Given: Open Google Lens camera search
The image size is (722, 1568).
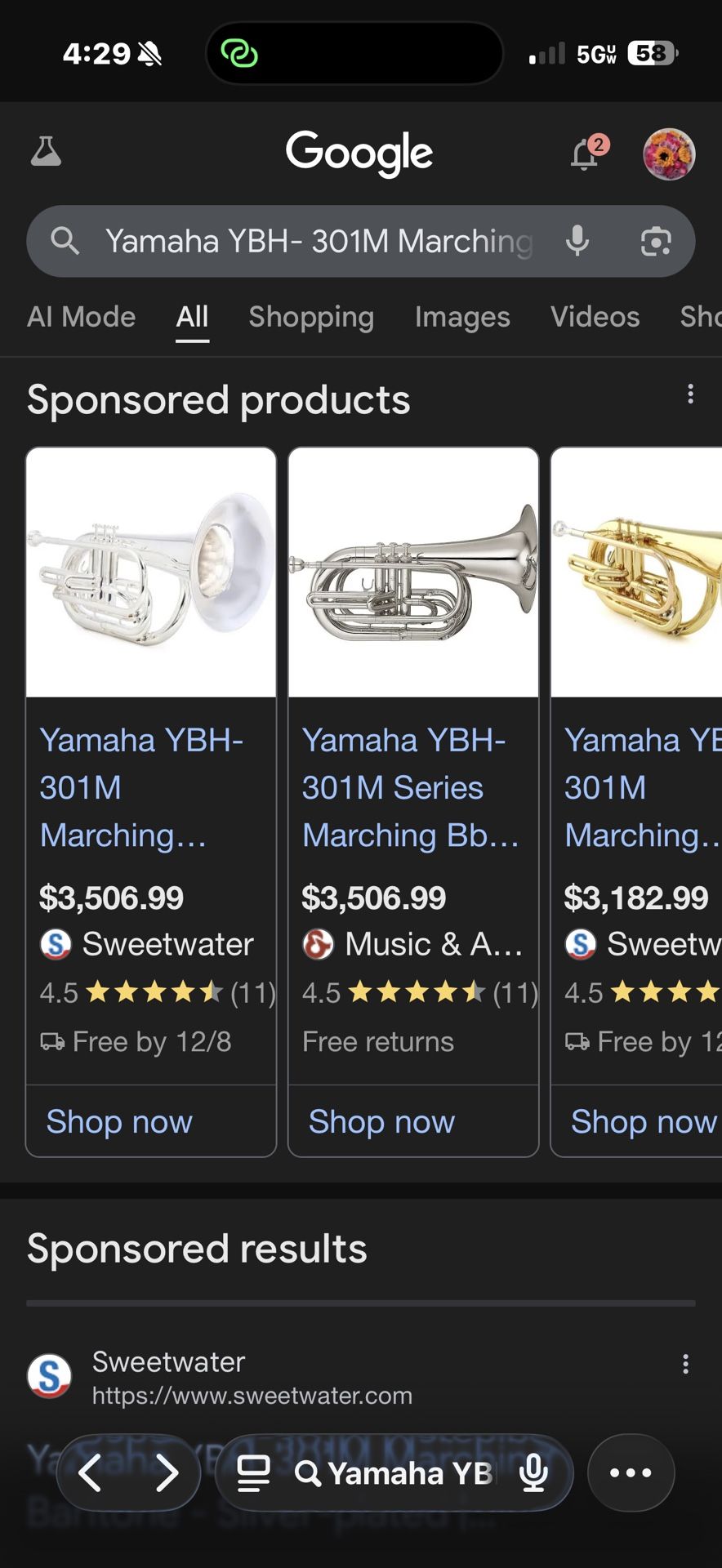Looking at the screenshot, I should pos(655,241).
